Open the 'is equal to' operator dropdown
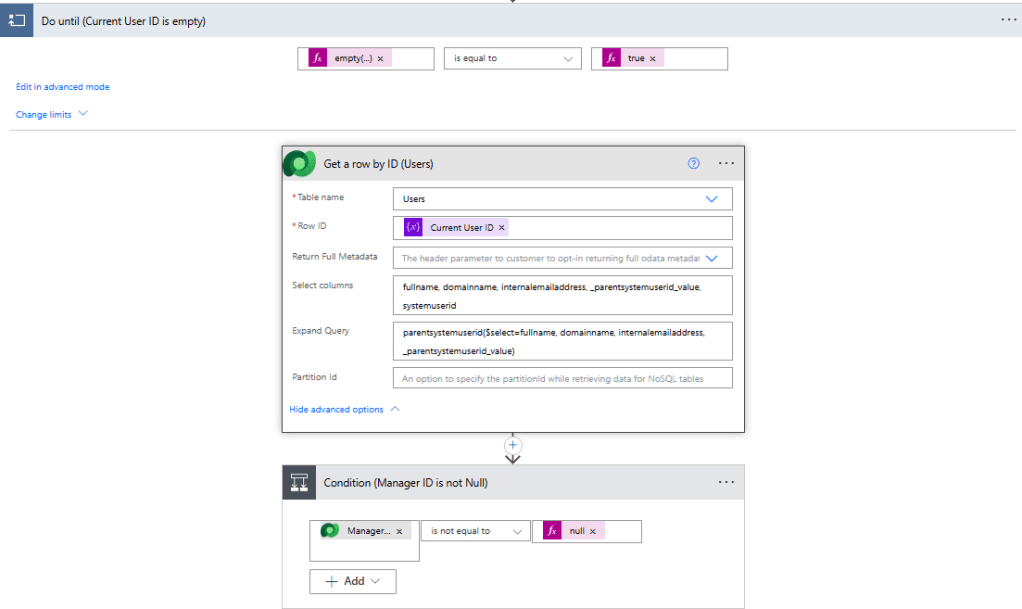 pyautogui.click(x=513, y=59)
